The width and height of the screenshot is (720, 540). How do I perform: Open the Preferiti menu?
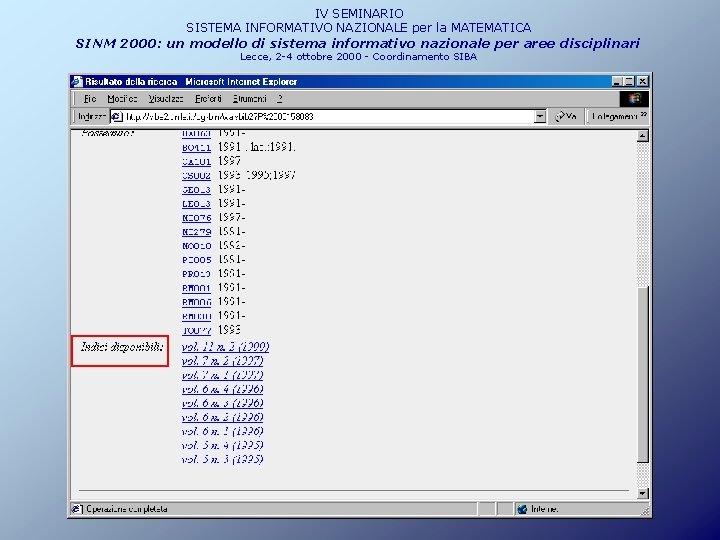click(208, 99)
